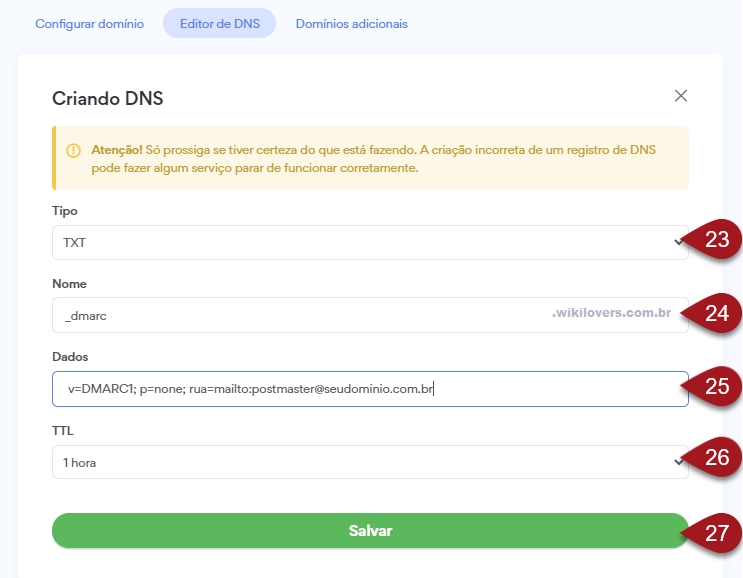Select the Editor de DNS tab
The image size is (743, 578).
tap(219, 23)
